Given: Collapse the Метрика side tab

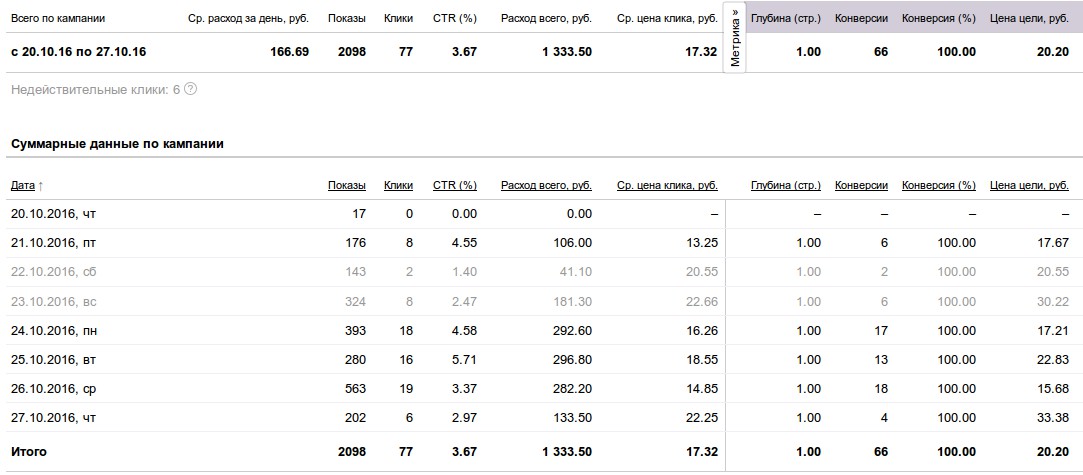Looking at the screenshot, I should [x=735, y=37].
